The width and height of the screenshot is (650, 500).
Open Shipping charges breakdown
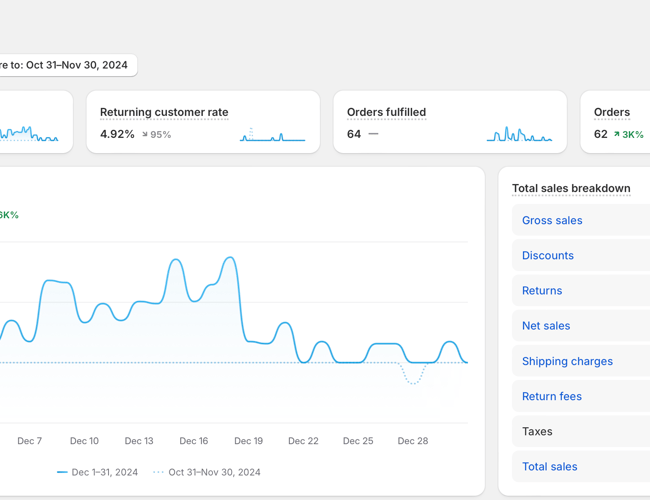[x=567, y=361]
